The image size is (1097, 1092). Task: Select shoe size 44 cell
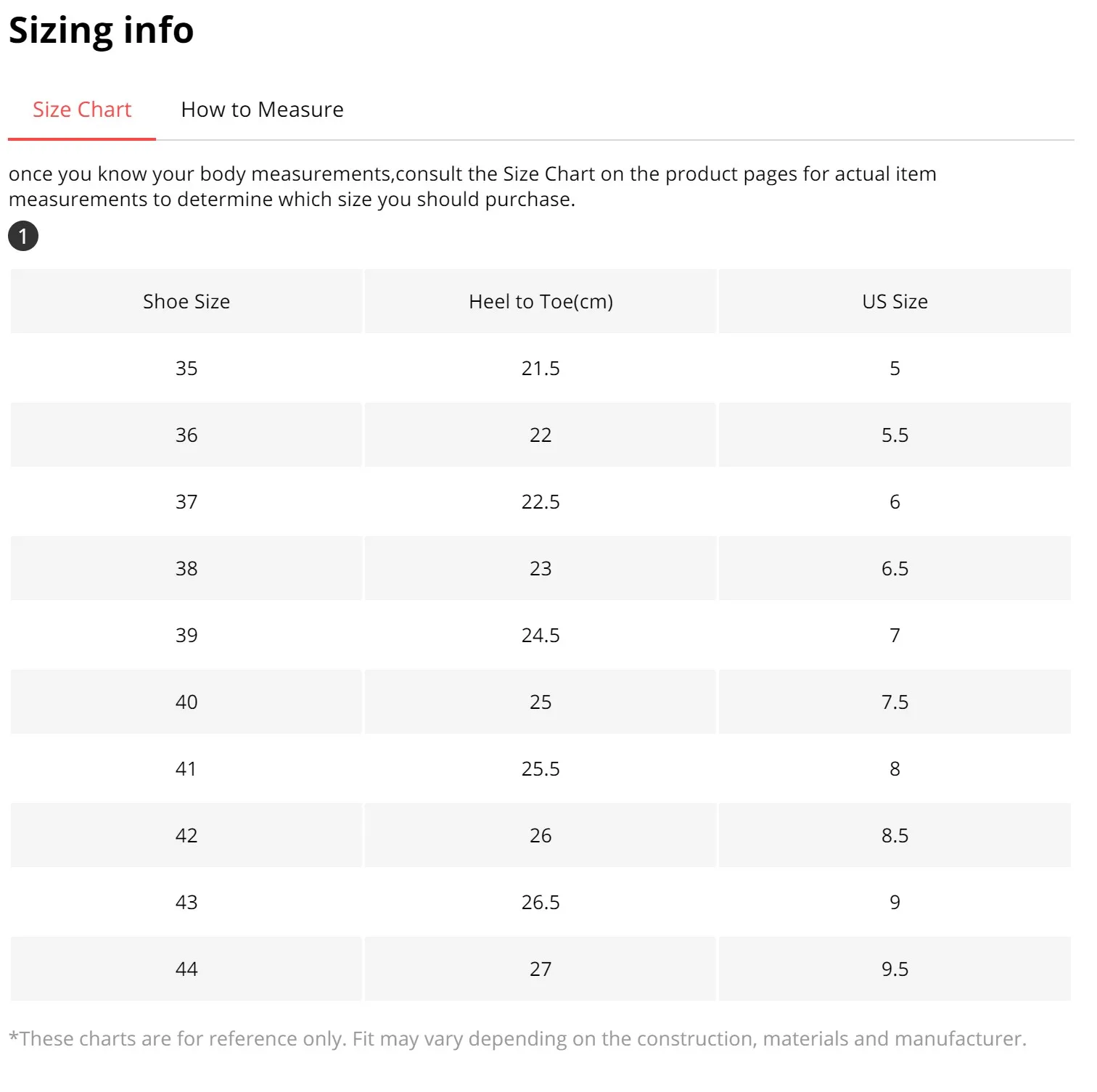[x=186, y=969]
